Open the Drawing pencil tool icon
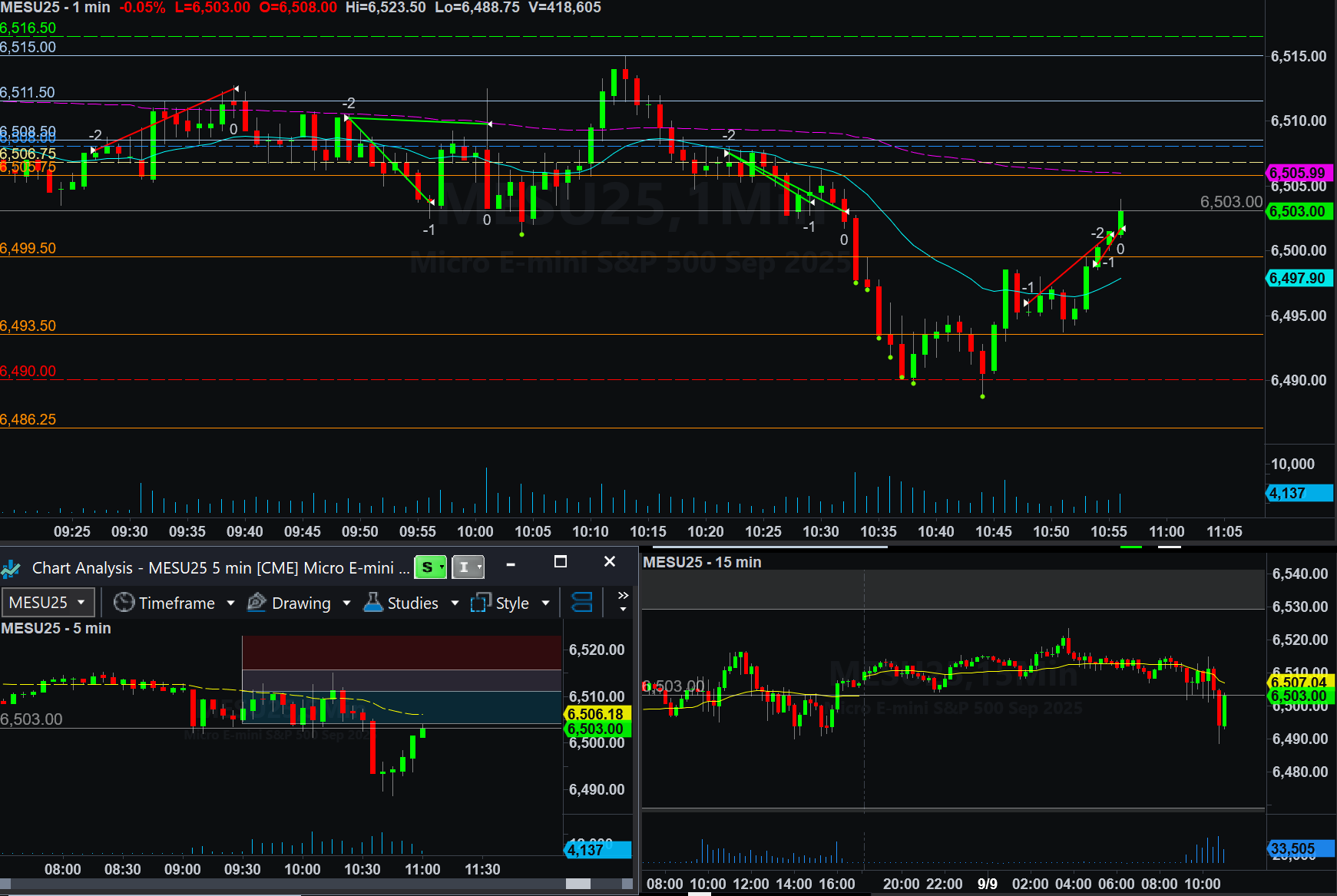Viewport: 1337px width, 896px height. [x=256, y=603]
